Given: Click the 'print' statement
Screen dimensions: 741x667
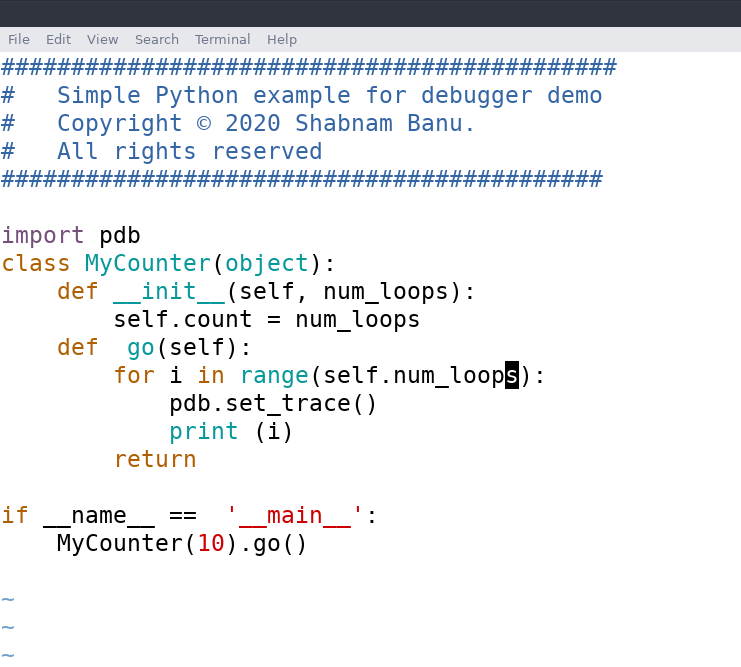Looking at the screenshot, I should [x=203, y=432].
